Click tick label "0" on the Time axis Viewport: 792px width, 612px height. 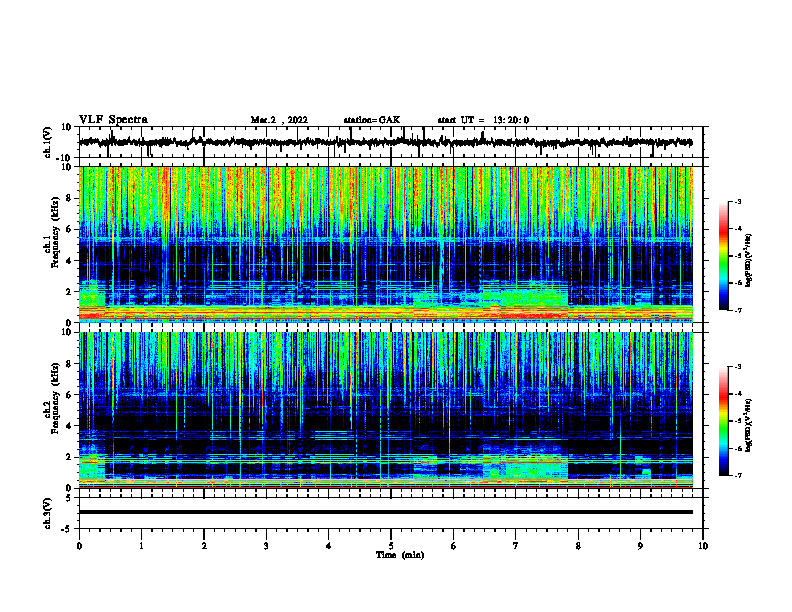[79, 546]
